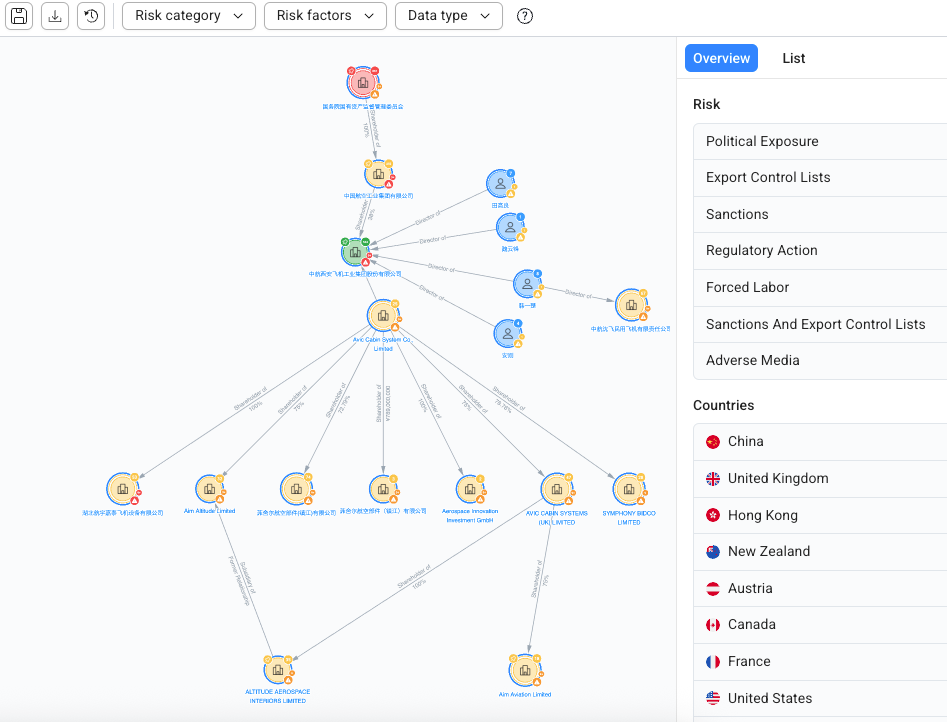The image size is (947, 722).
Task: Select New Zealand in Countries list
Action: (x=820, y=552)
